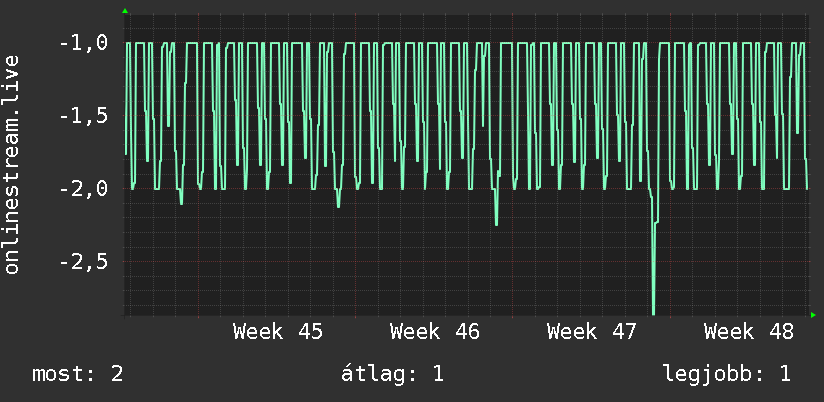Click the -2,0 y-axis value

tap(84, 189)
